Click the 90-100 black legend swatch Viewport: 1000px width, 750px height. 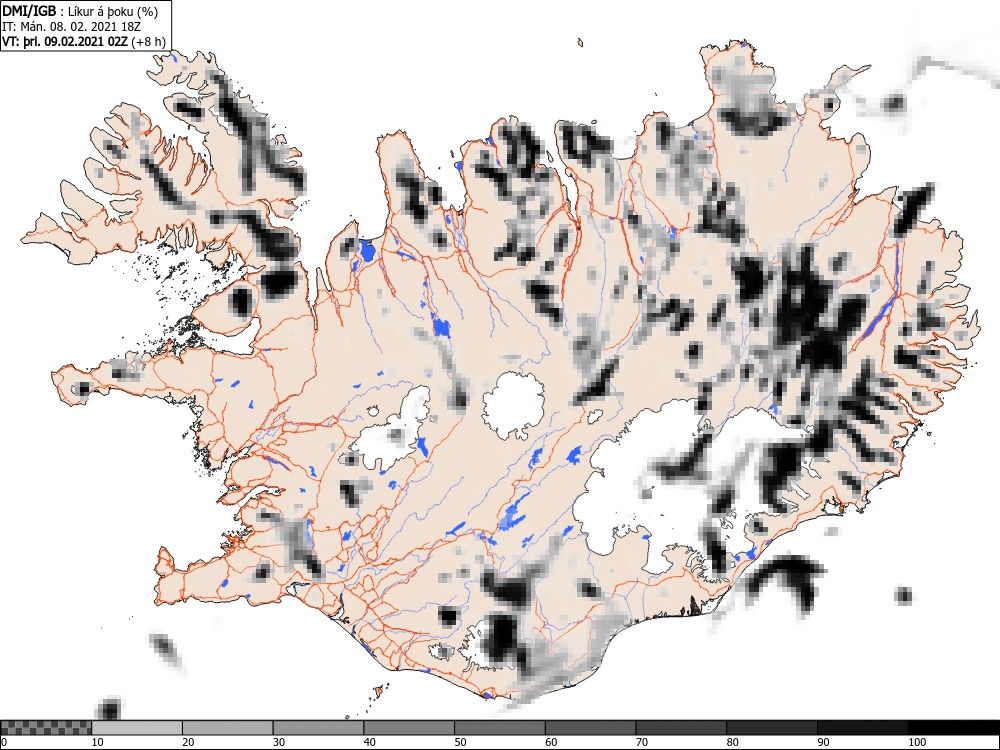tap(862, 728)
